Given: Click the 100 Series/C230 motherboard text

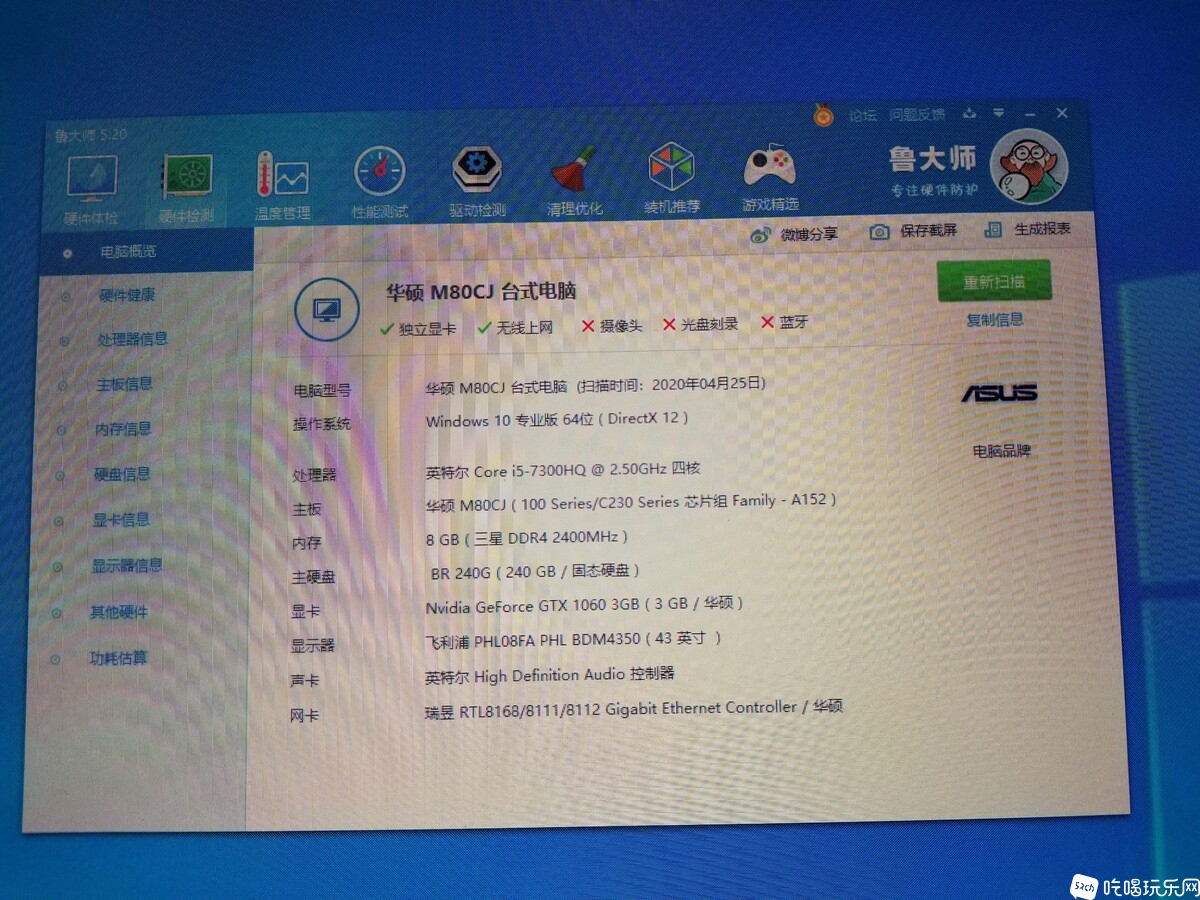Looking at the screenshot, I should 631,502.
